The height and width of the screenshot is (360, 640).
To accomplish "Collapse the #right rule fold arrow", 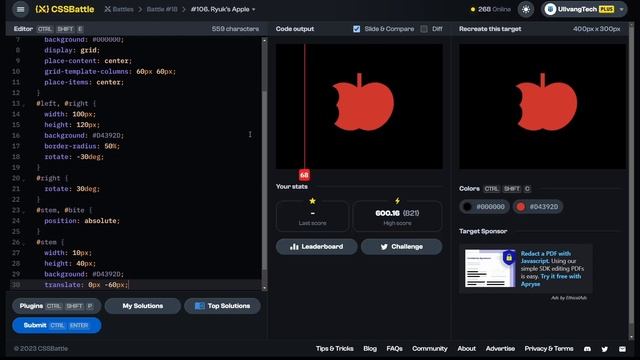I will point(23,179).
